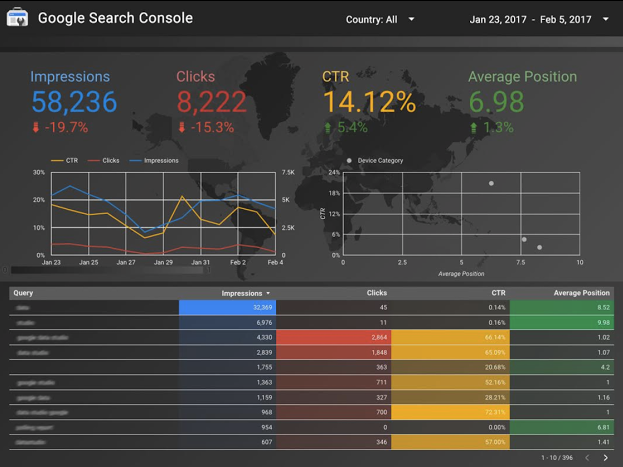Click the CTR legend item in the line chart
Viewport: 623px width, 467px height.
[65, 161]
